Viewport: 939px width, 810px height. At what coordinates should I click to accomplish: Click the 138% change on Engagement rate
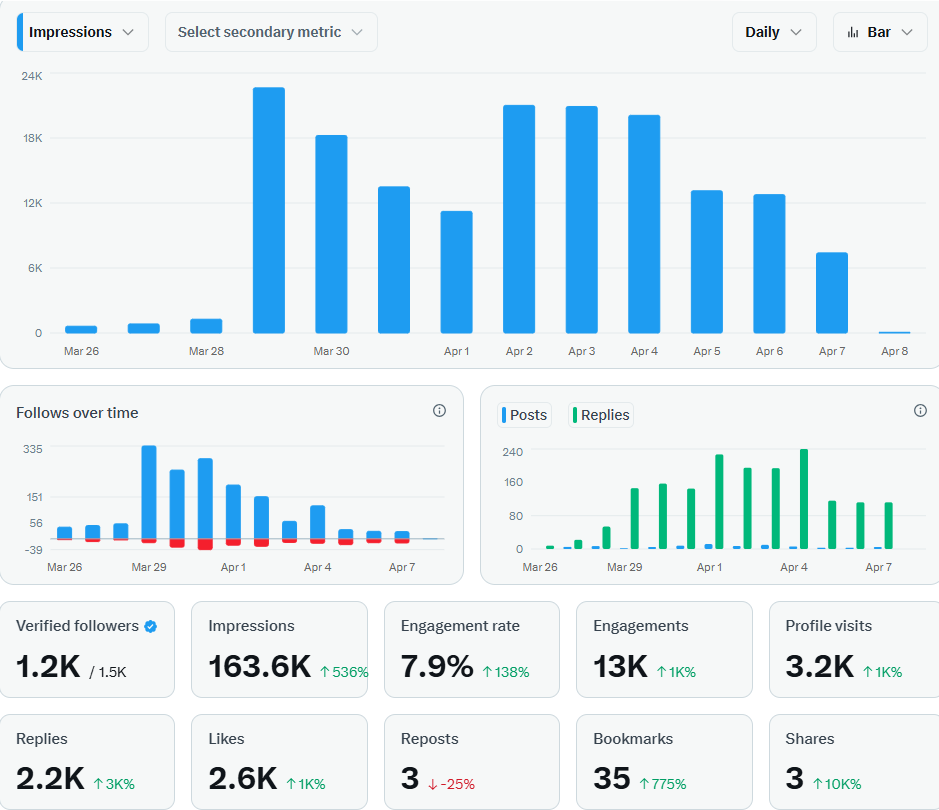coord(506,672)
